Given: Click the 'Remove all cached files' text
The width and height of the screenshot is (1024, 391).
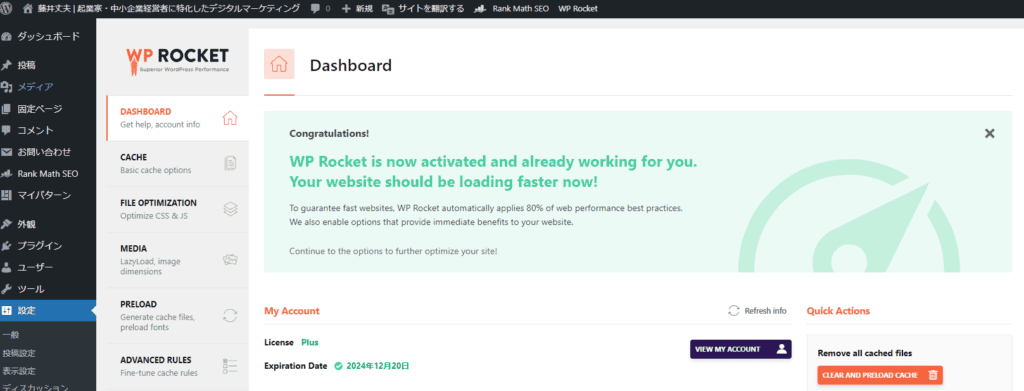Looking at the screenshot, I should [x=865, y=353].
